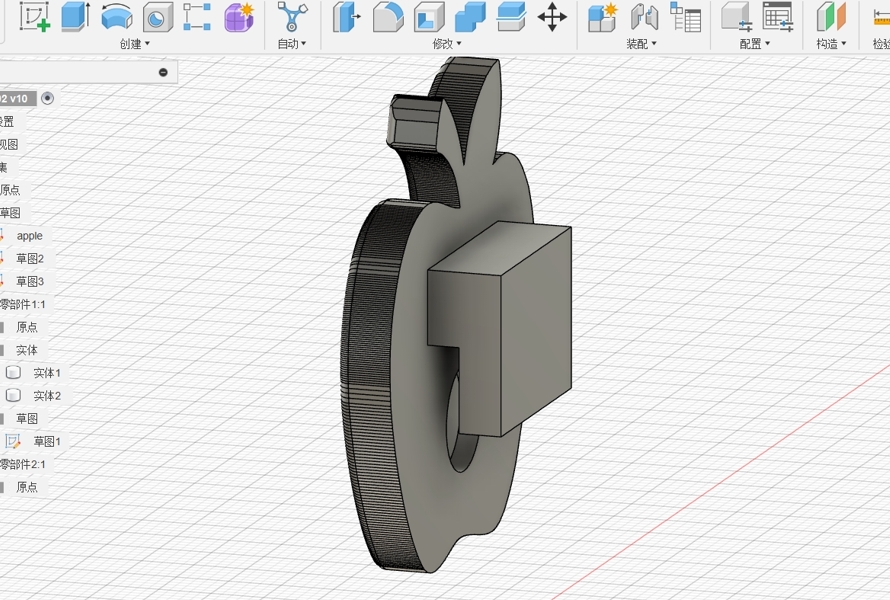This screenshot has height=600, width=890.
Task: Select 原点 under 零部件1:1
Action: coord(27,327)
